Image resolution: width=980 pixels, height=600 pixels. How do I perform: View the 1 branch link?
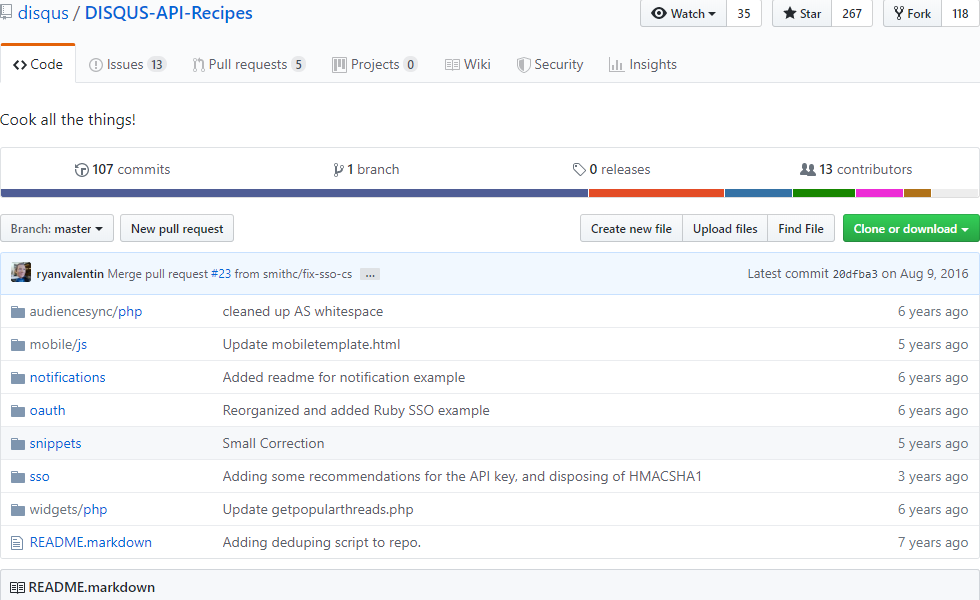(x=366, y=169)
